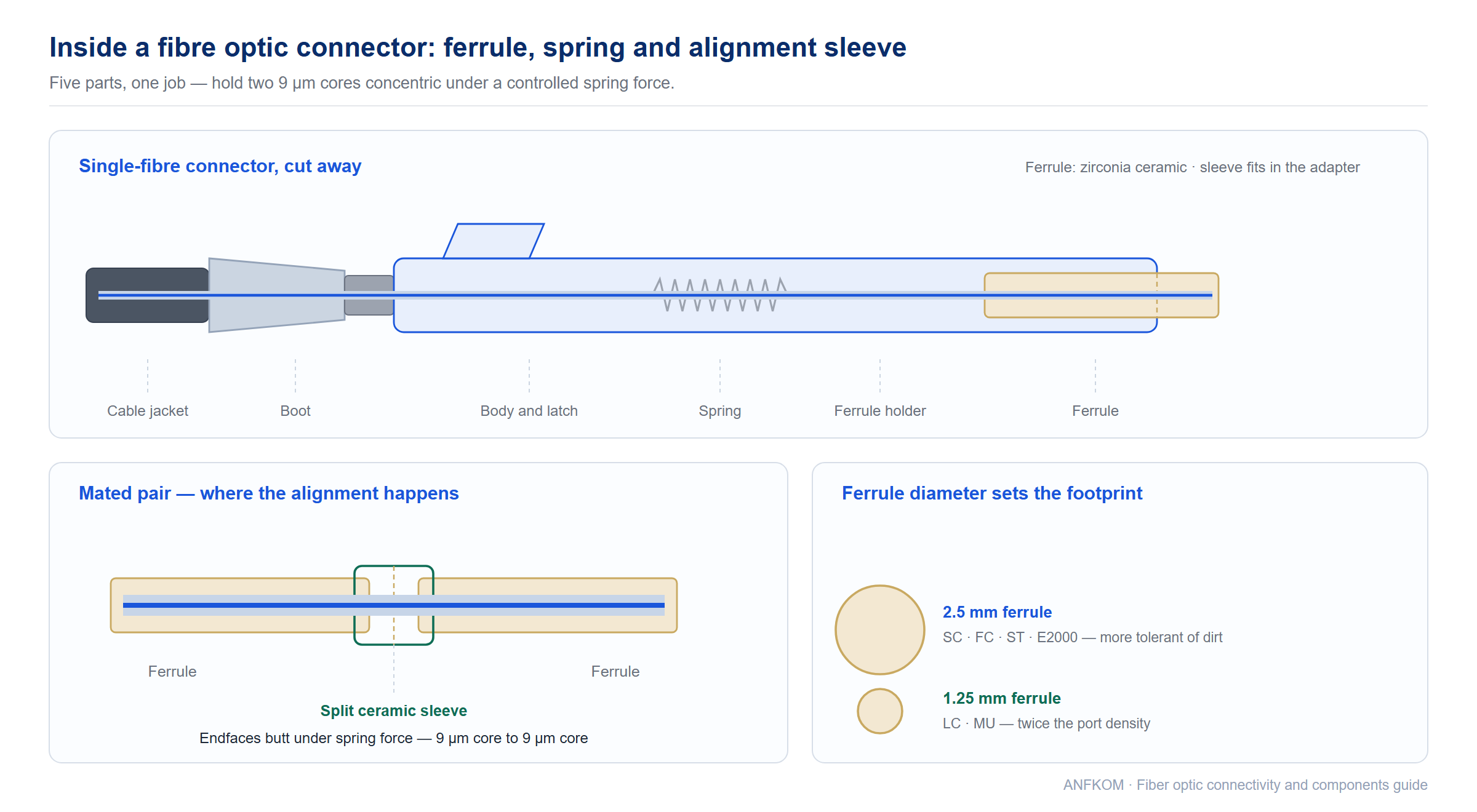
Task: Click the 'Split ceramic sleeve' green label
Action: [394, 711]
